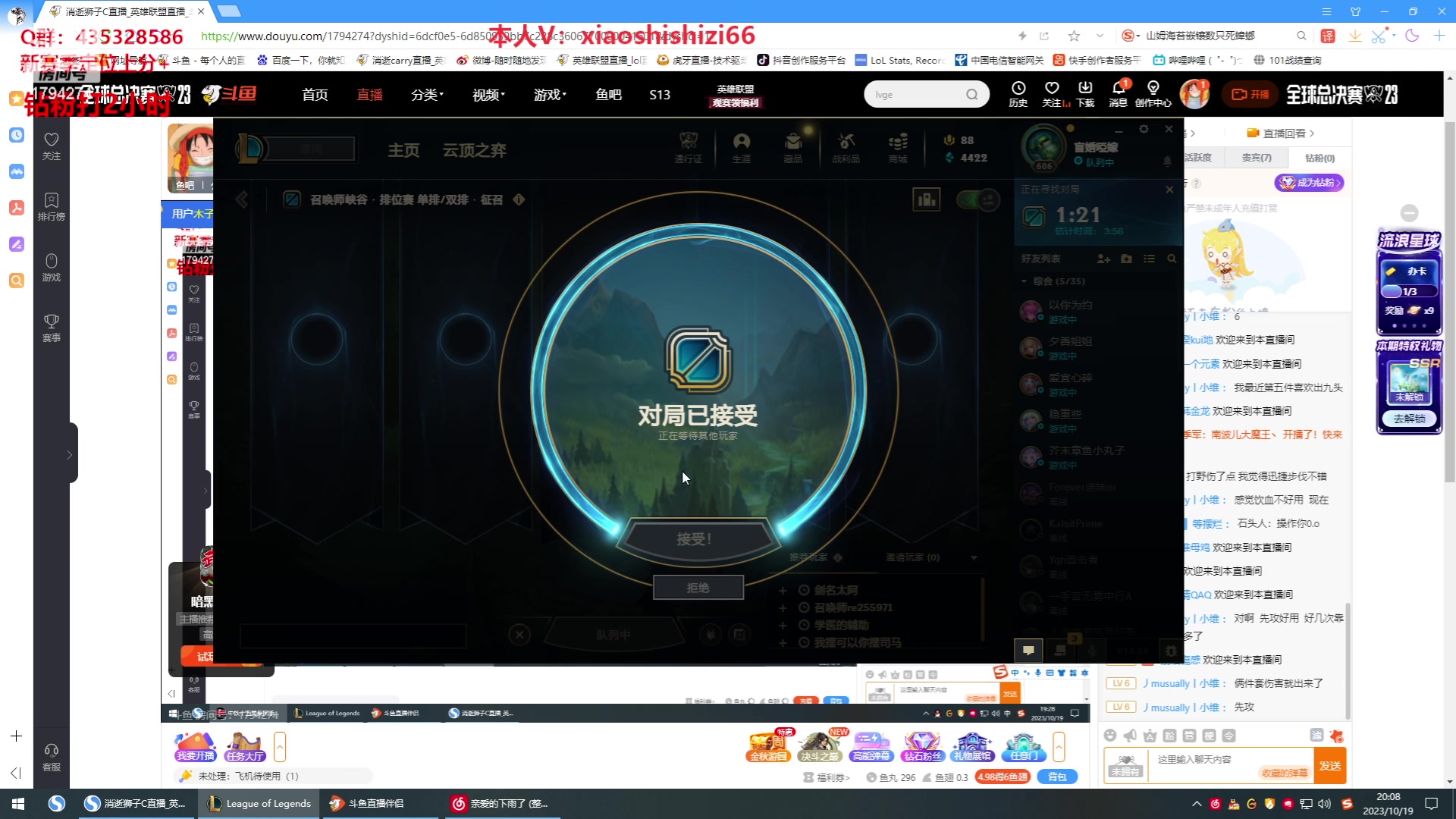The width and height of the screenshot is (1456, 819).
Task: Open the 关注 follow heart in header
Action: pos(1053,94)
